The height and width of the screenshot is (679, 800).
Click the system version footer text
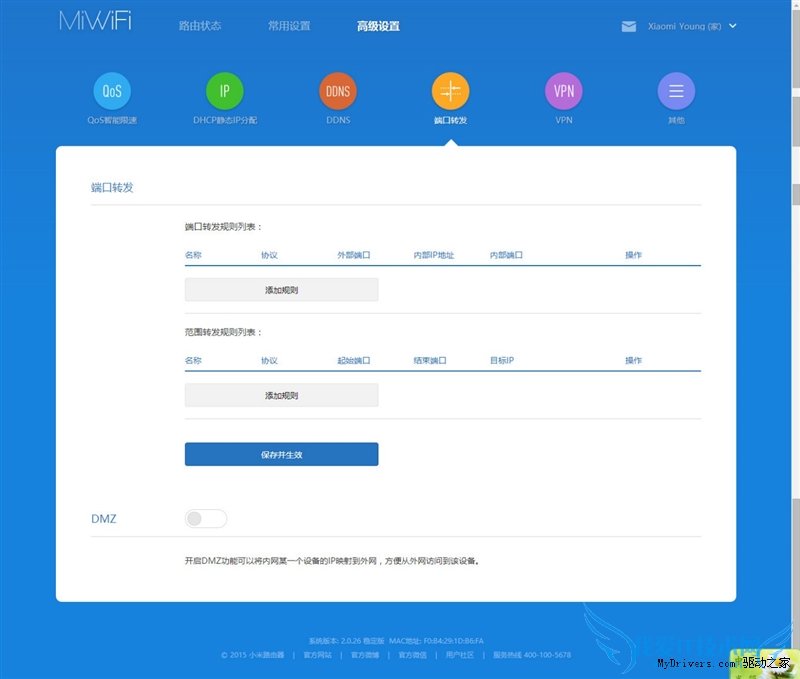coord(346,641)
